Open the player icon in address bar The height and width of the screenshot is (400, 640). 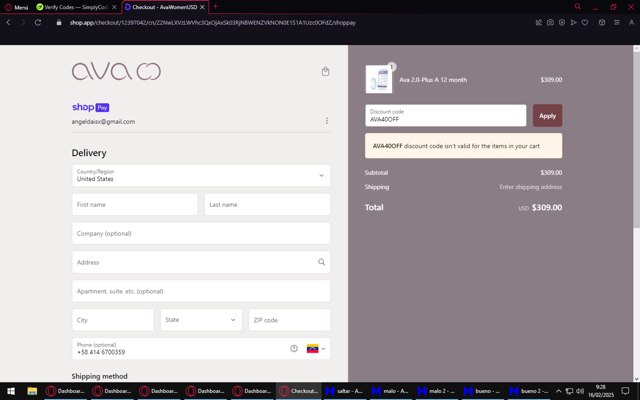coord(562,22)
